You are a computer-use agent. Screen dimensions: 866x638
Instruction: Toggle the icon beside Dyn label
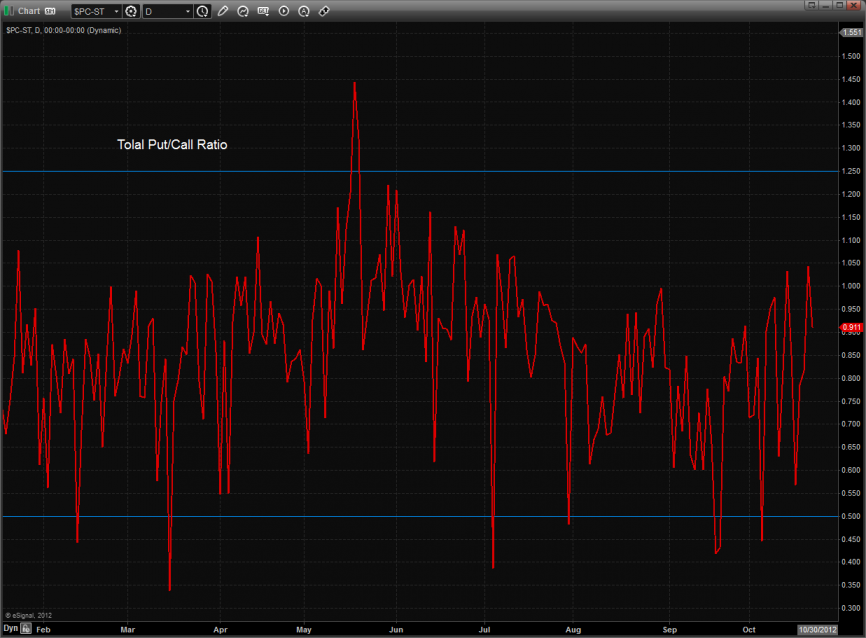coord(27,629)
